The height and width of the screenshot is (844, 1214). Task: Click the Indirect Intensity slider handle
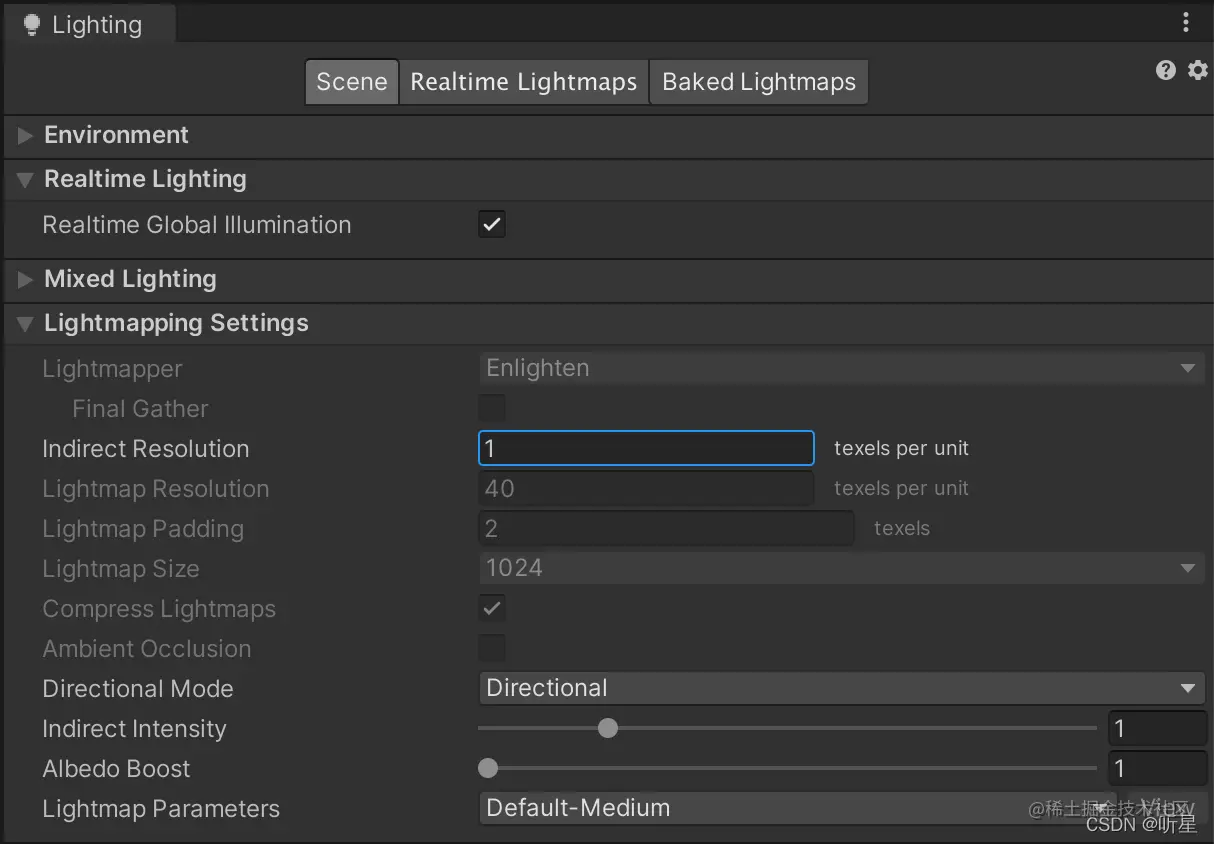point(607,728)
